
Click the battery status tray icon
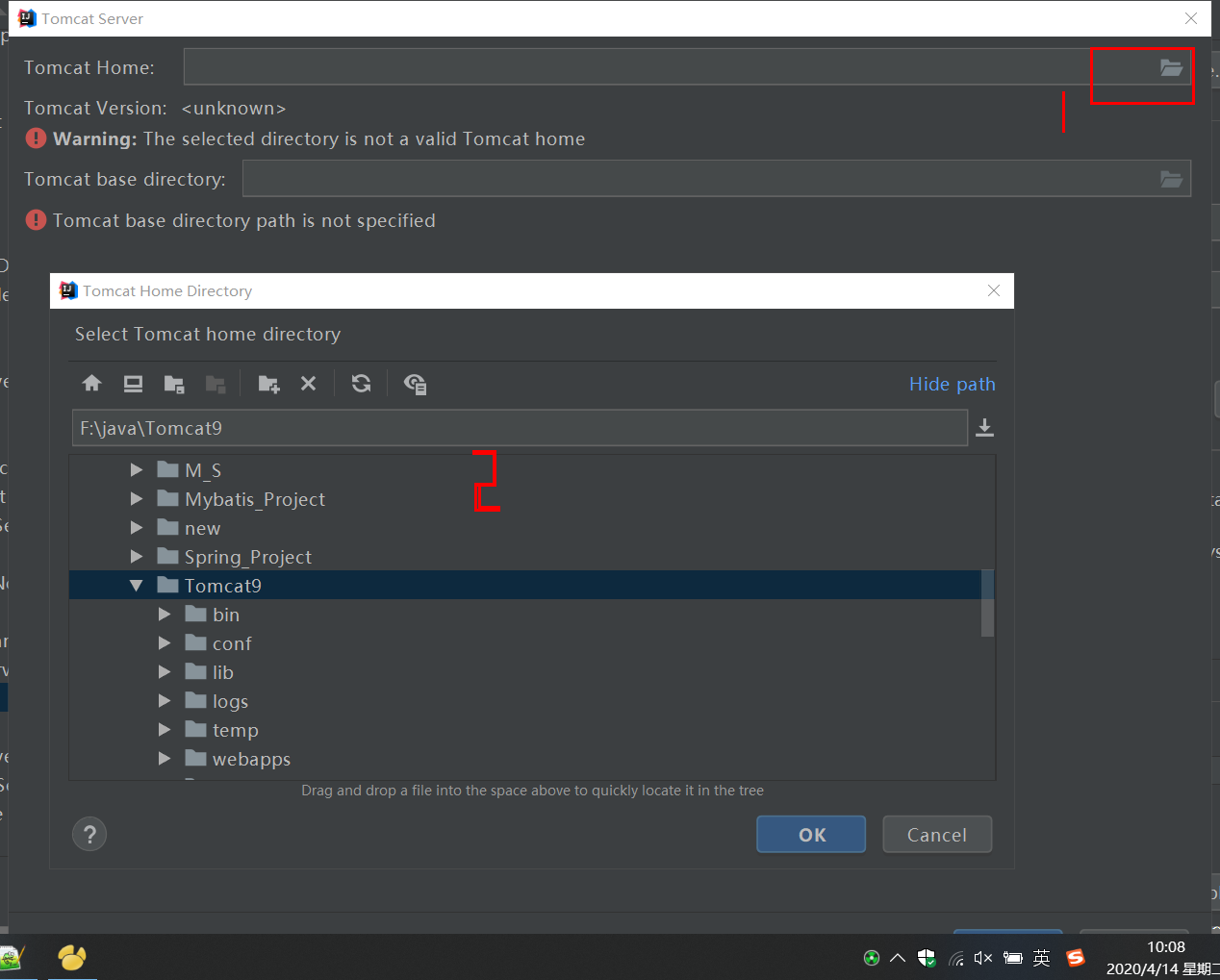[x=1012, y=958]
